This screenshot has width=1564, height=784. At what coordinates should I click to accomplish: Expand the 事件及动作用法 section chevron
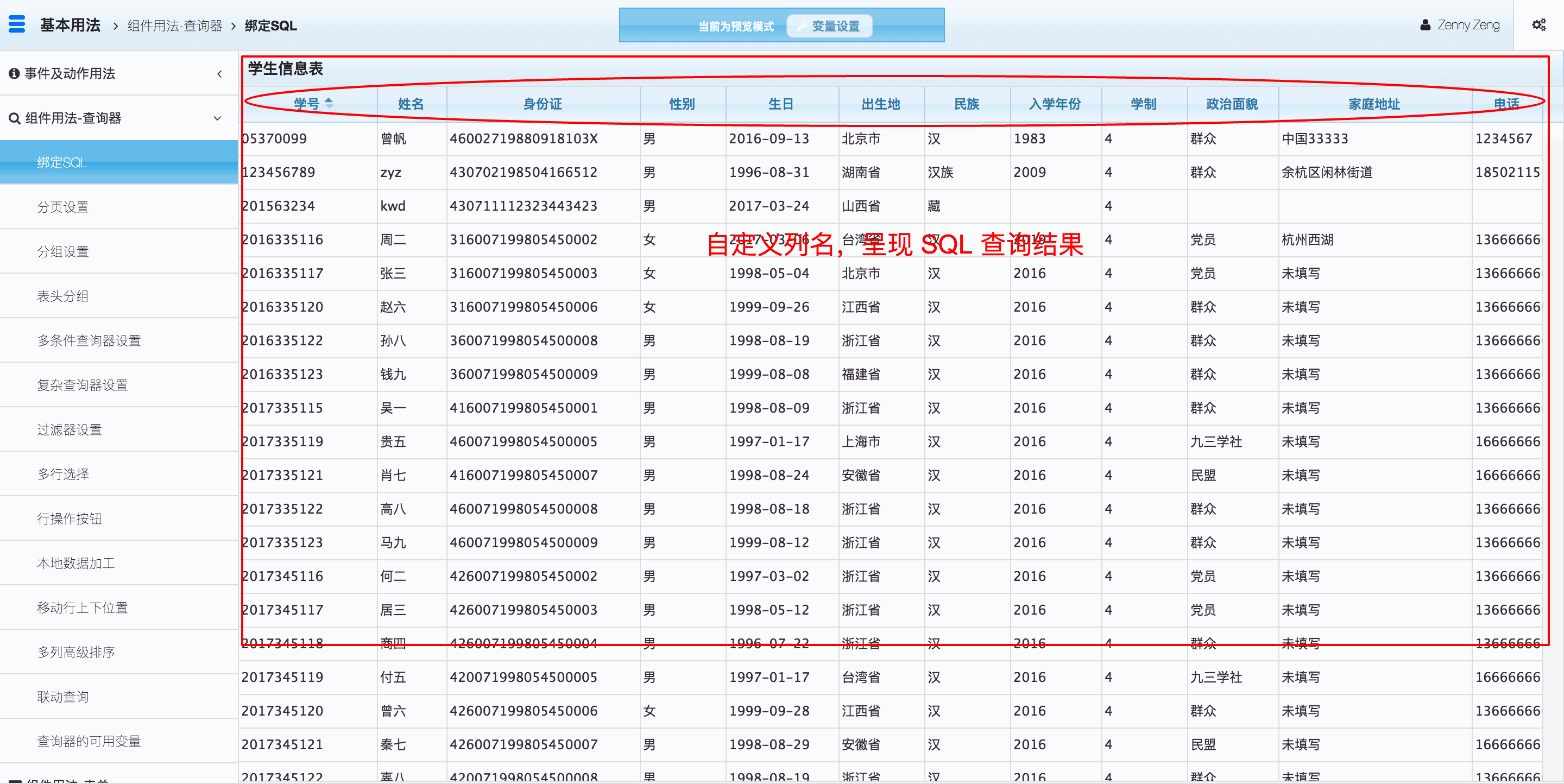coord(219,74)
